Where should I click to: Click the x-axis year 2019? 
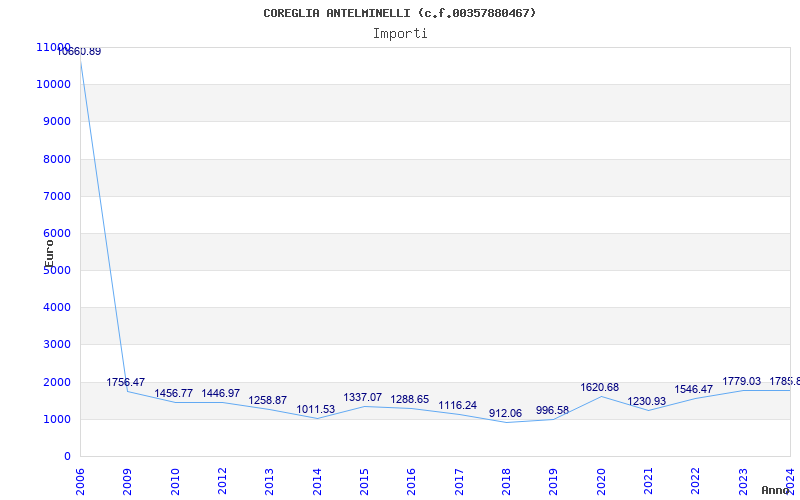point(554,482)
